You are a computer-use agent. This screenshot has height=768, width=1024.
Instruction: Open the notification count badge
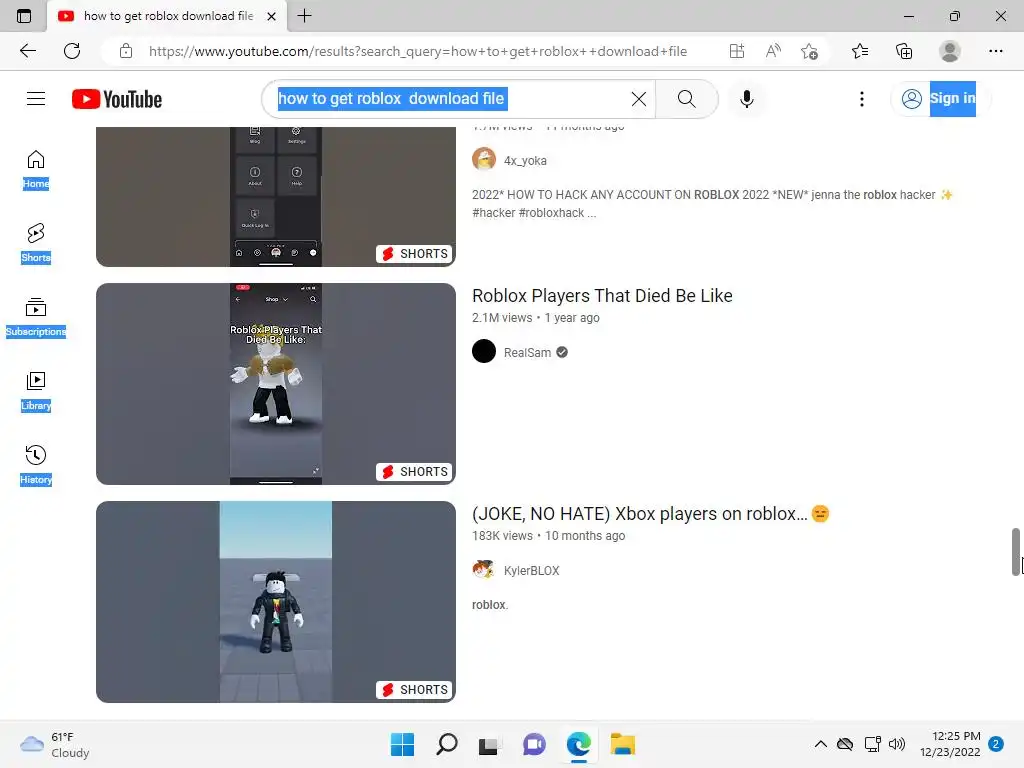[x=996, y=744]
